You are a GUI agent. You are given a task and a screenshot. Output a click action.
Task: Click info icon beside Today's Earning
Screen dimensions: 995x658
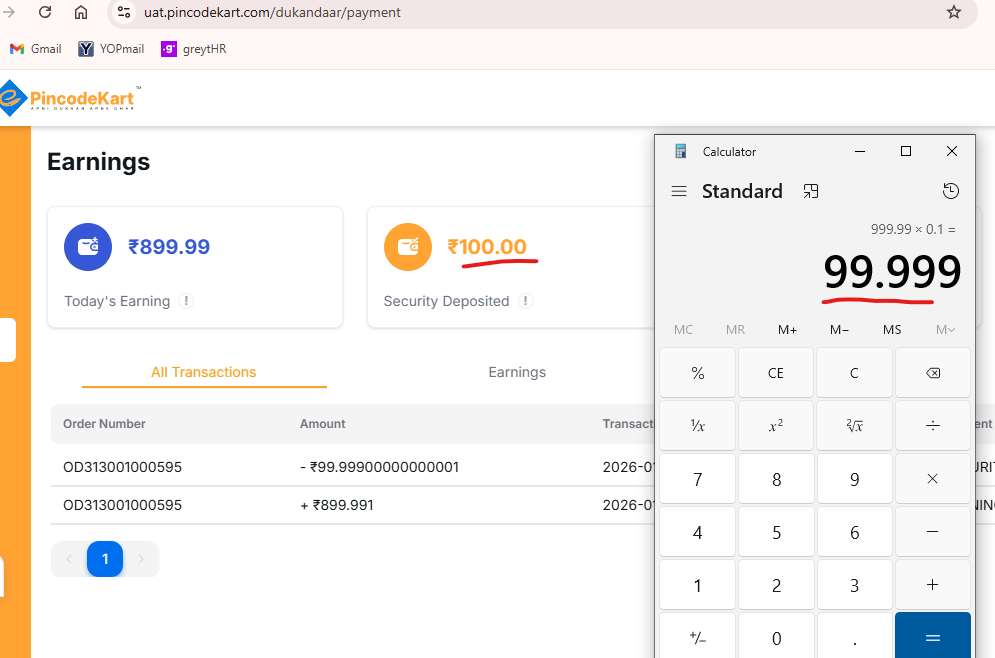pyautogui.click(x=186, y=301)
